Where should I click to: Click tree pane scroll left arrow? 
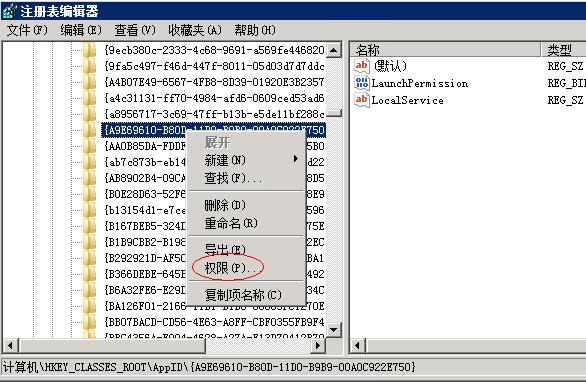click(10, 345)
